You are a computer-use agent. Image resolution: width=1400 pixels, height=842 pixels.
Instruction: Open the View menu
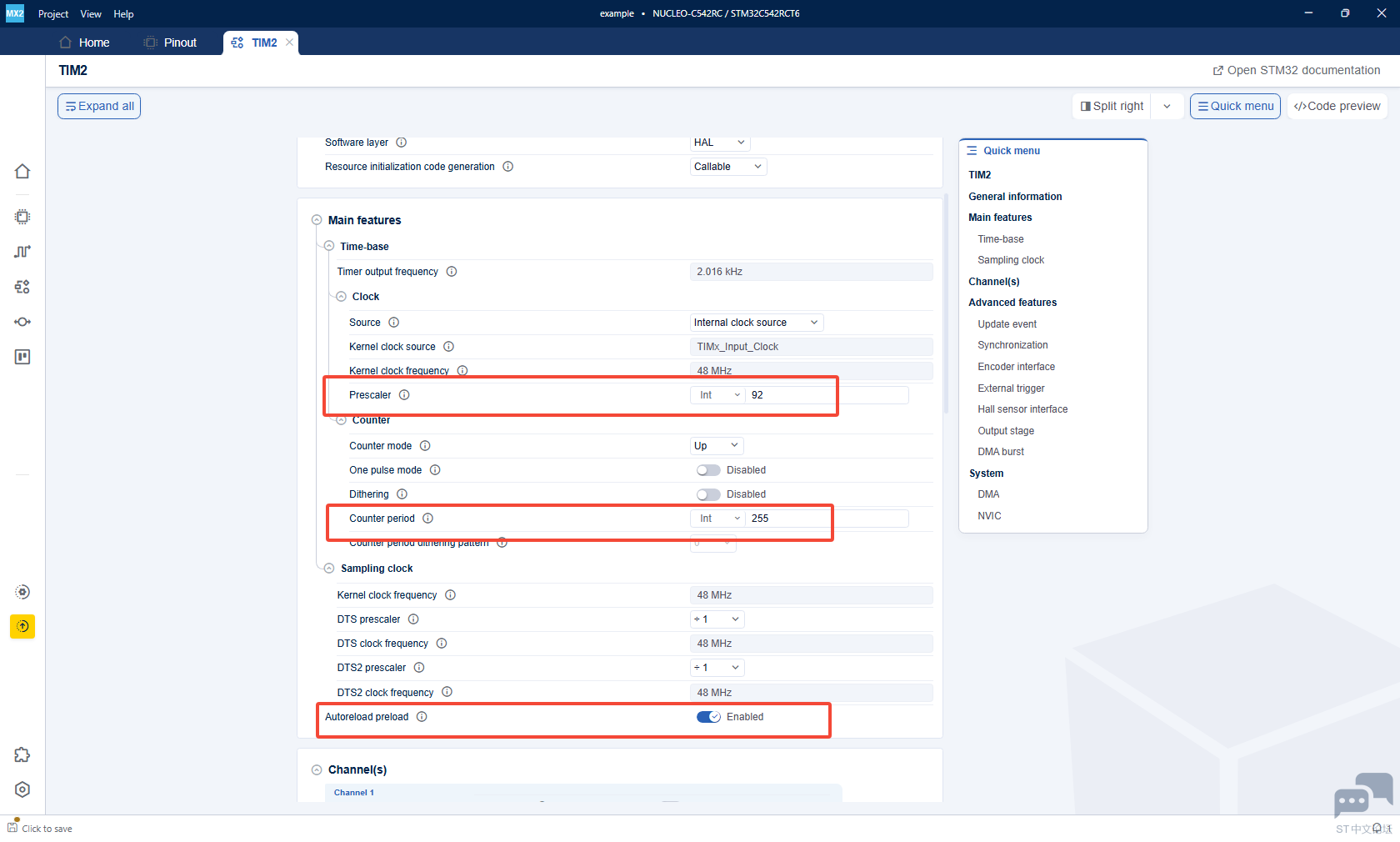click(x=91, y=14)
